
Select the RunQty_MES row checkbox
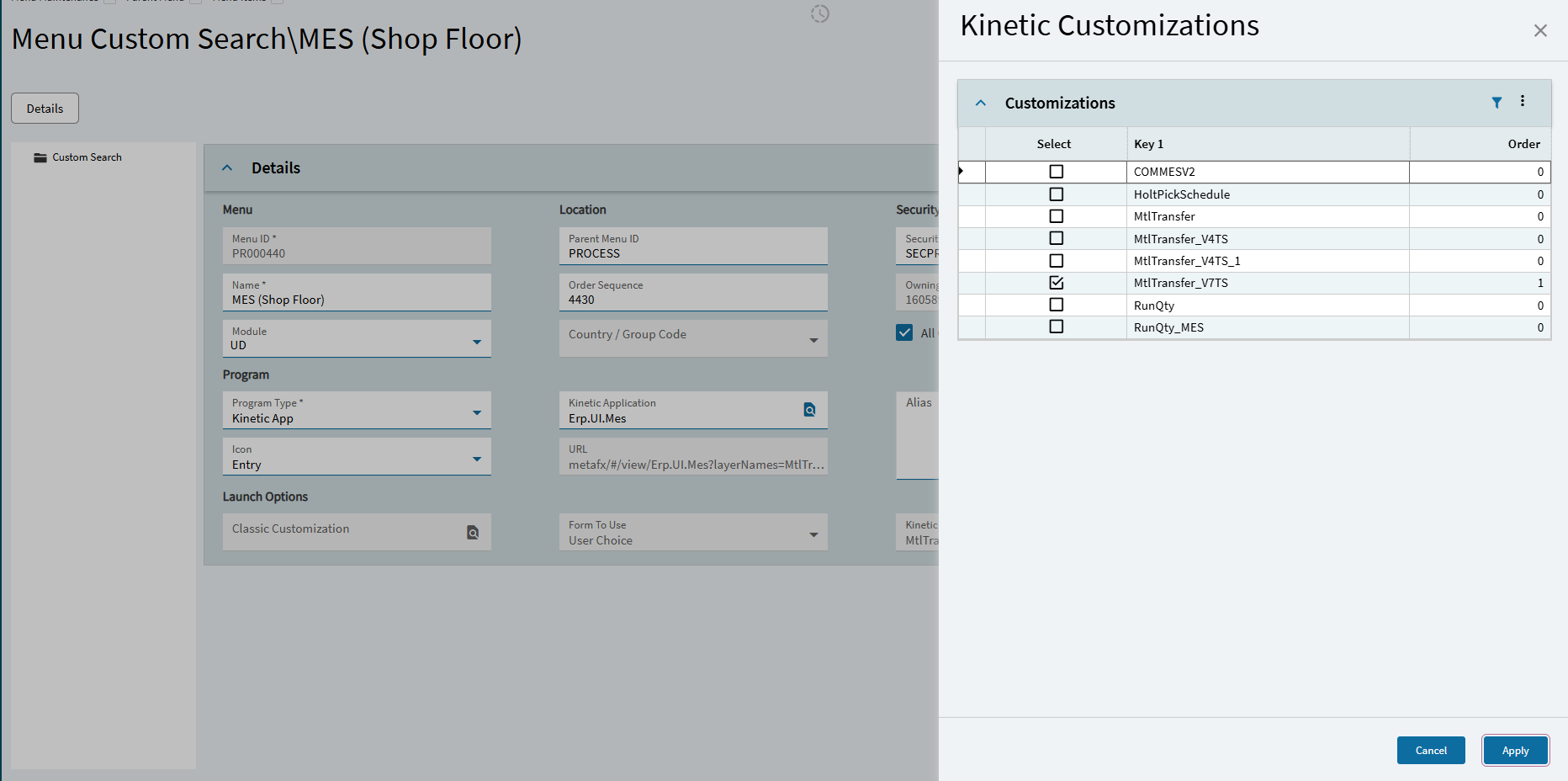(1057, 327)
